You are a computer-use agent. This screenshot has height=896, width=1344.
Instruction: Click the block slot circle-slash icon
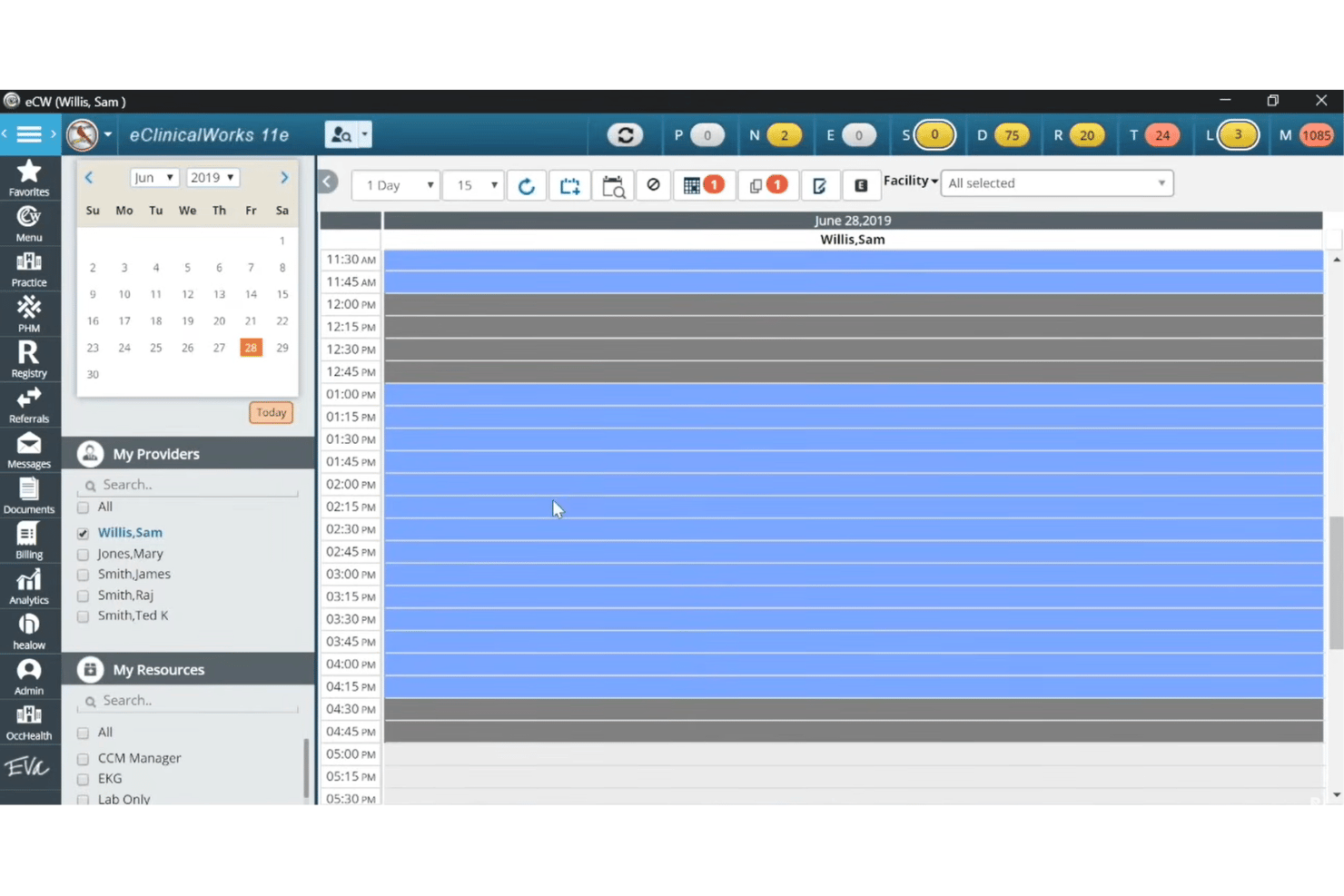point(653,185)
